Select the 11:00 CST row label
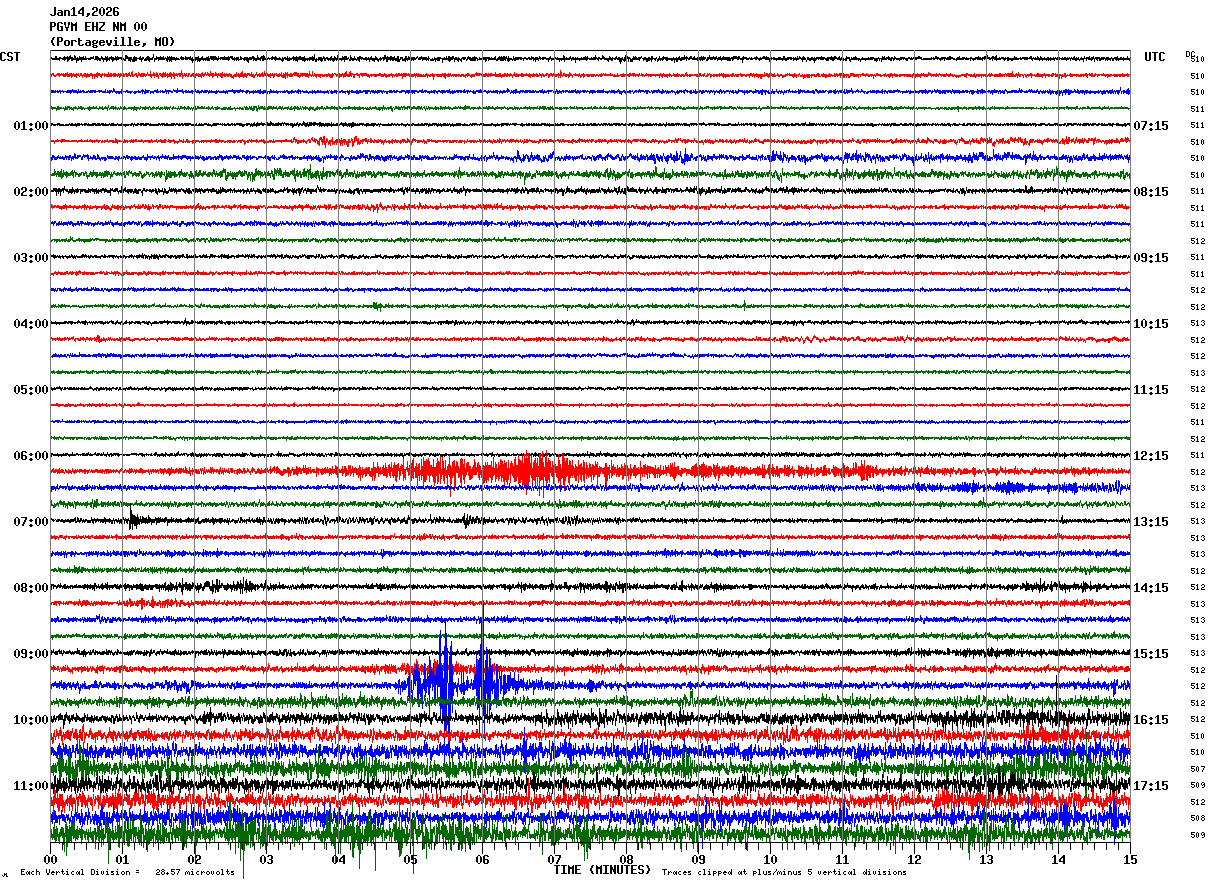 [31, 786]
